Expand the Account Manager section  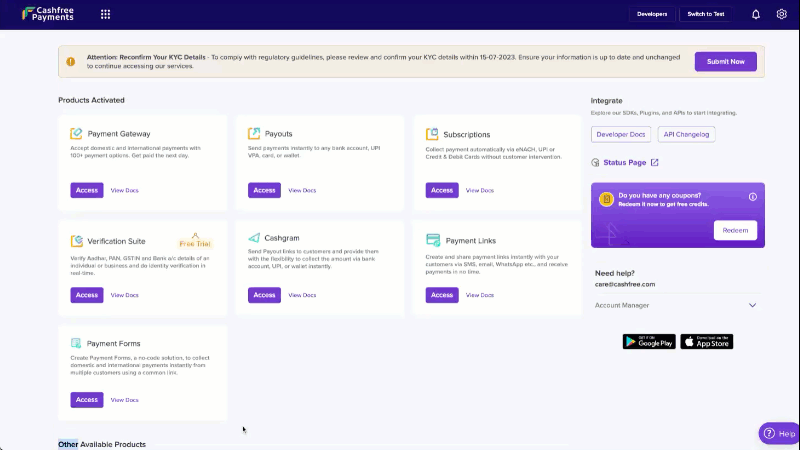point(676,305)
